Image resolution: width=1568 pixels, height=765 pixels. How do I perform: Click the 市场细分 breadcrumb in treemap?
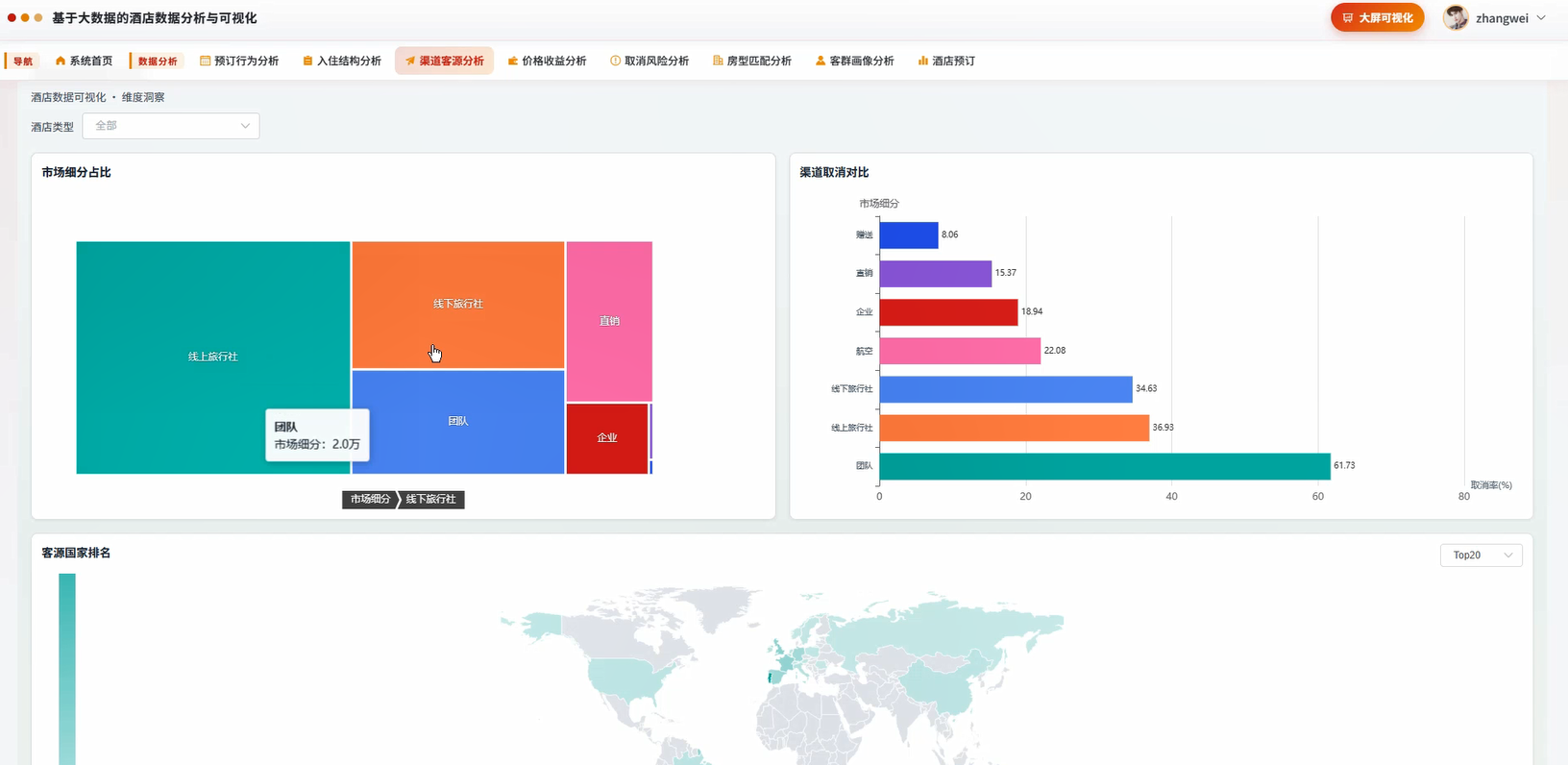(370, 500)
